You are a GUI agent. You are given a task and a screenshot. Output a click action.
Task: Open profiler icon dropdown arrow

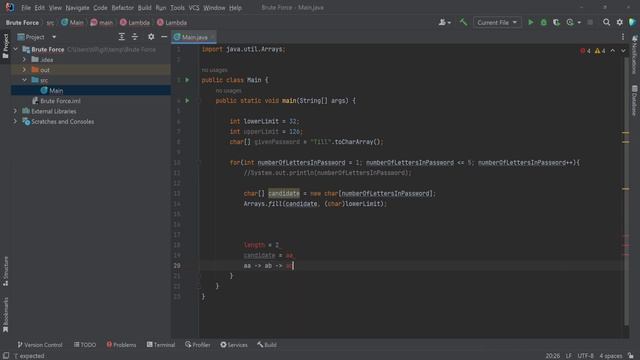point(579,23)
